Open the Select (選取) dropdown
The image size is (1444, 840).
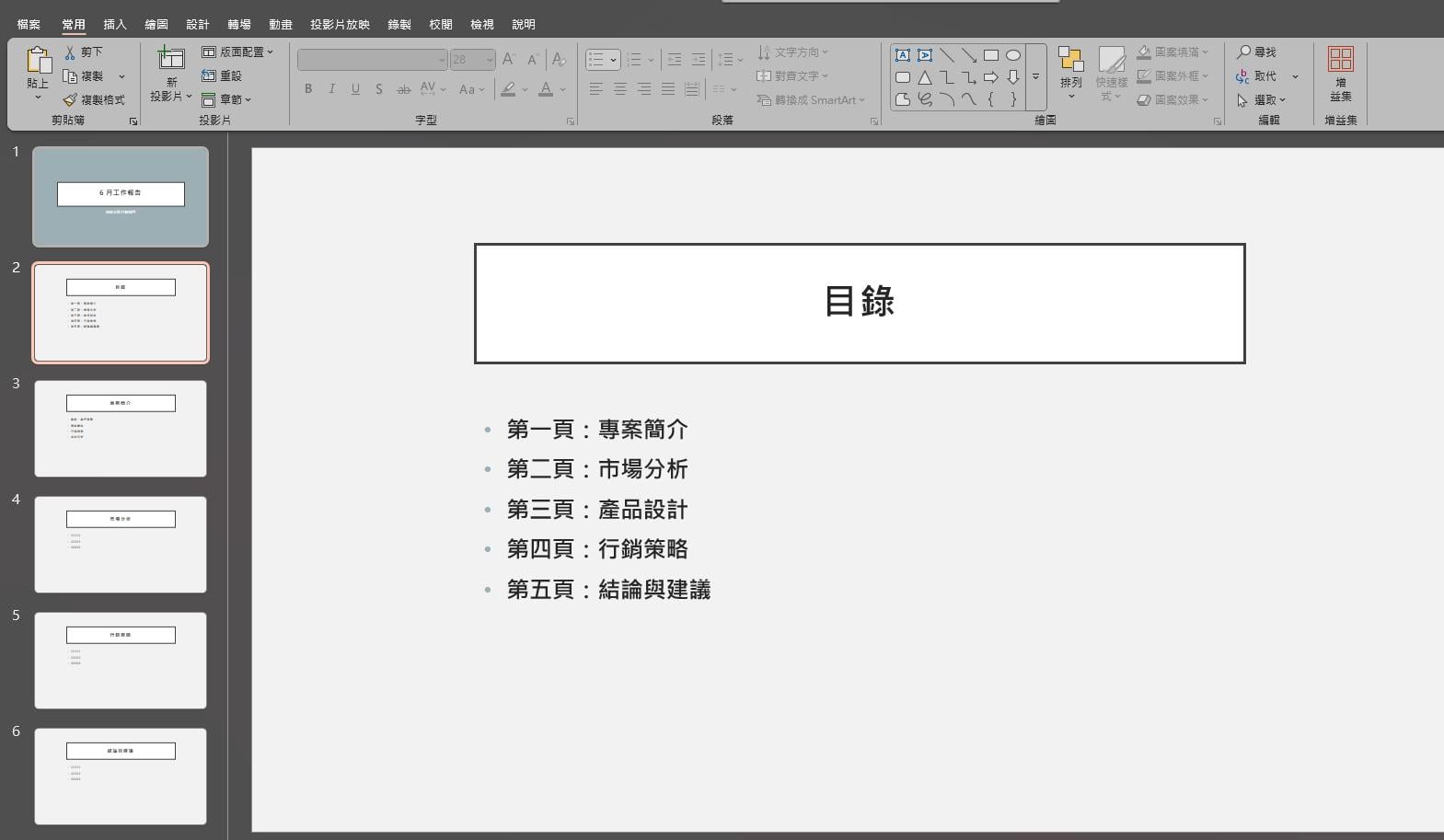tap(1261, 99)
